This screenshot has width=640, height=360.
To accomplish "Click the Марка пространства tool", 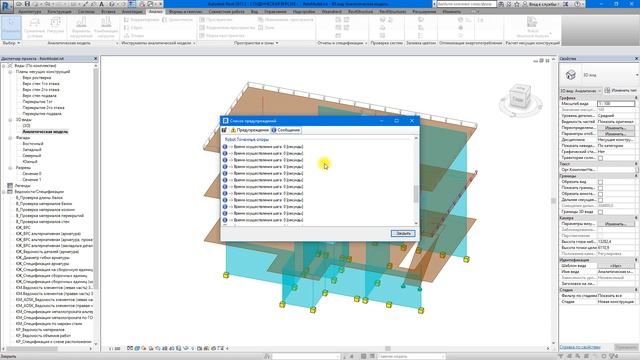I will pyautogui.click(x=222, y=36).
